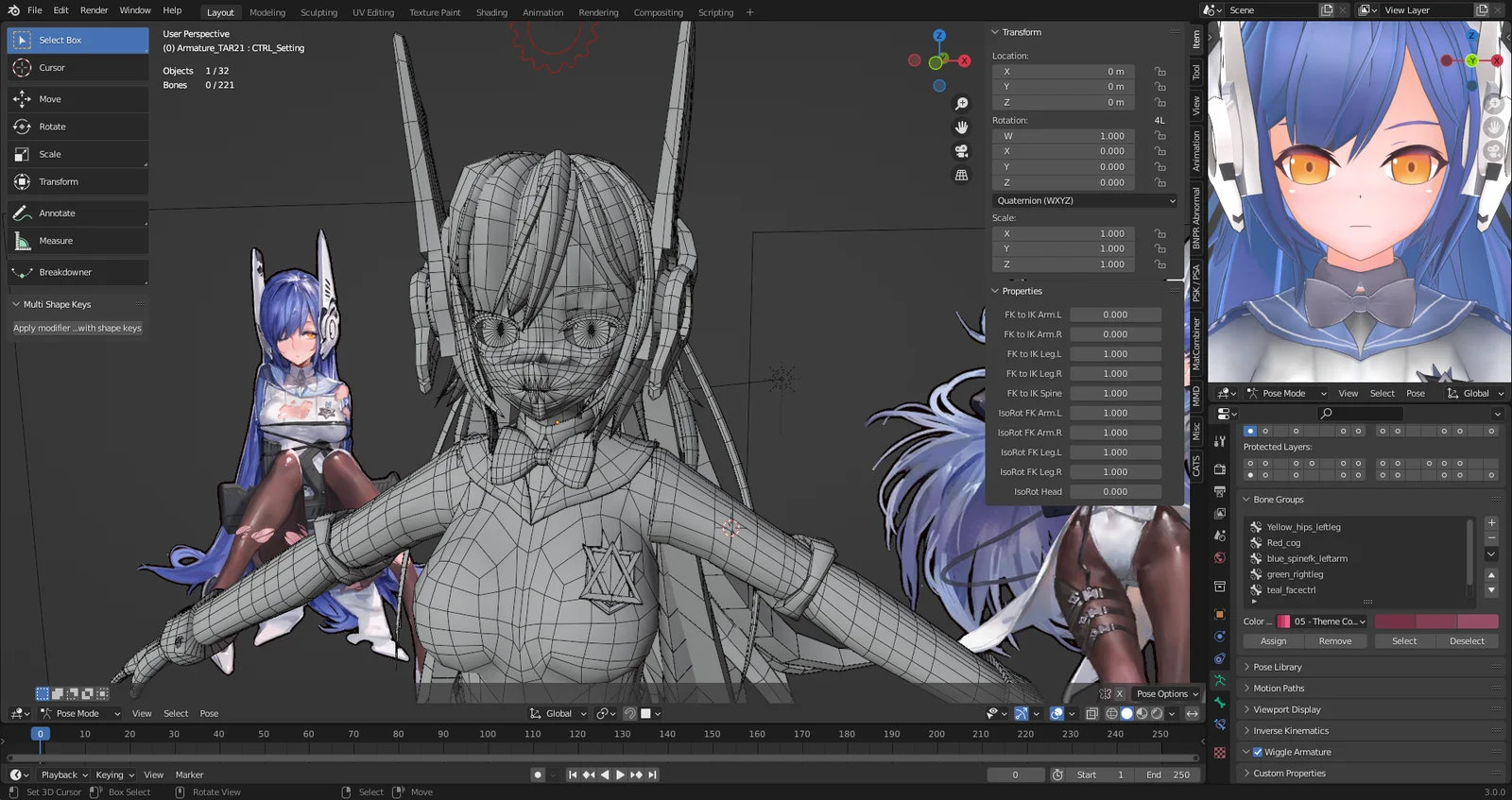The width and height of the screenshot is (1512, 800).
Task: Select the Rotate tool
Action: point(77,127)
